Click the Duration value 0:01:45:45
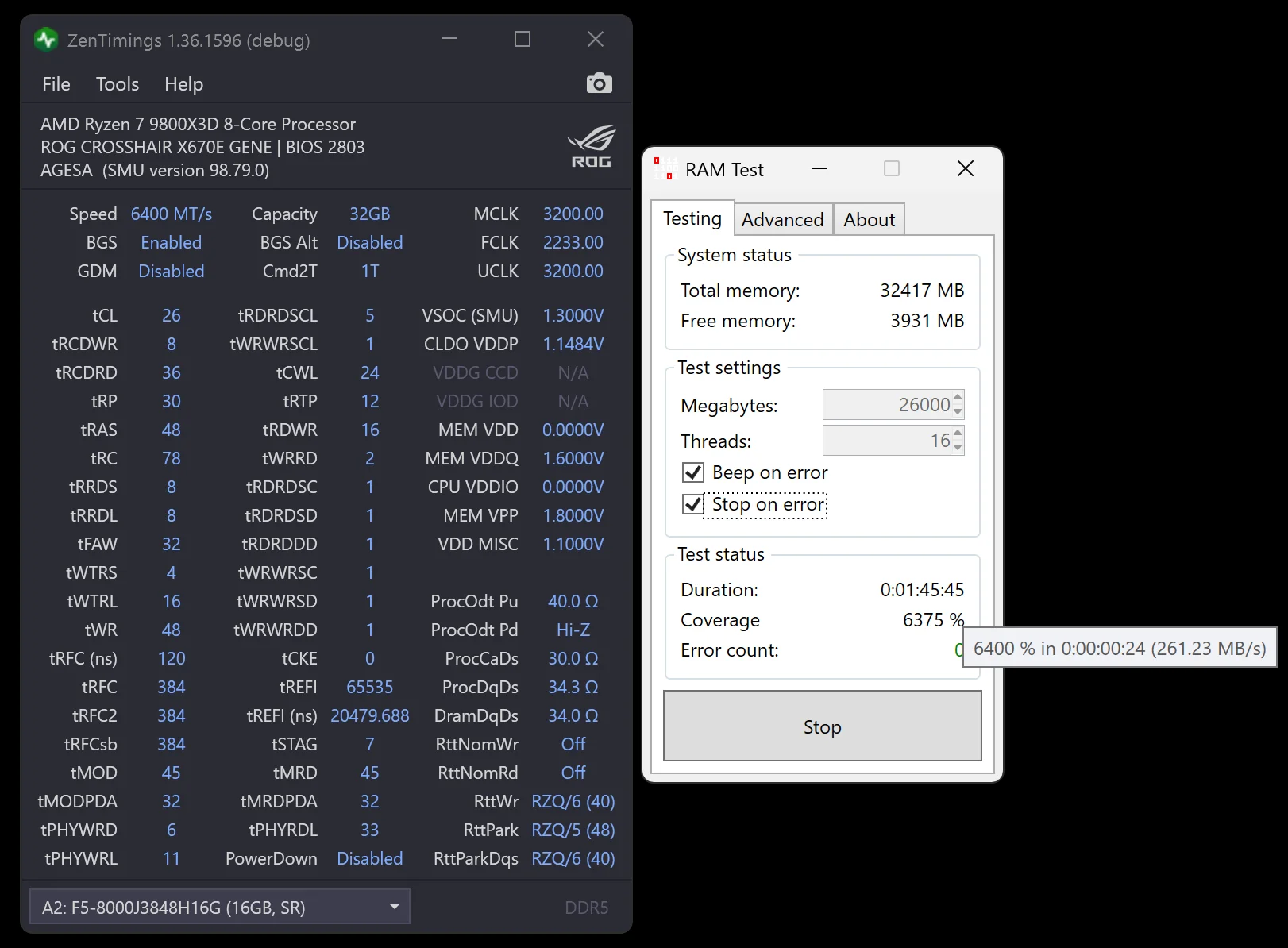Screen dimensions: 1288x948 922,590
